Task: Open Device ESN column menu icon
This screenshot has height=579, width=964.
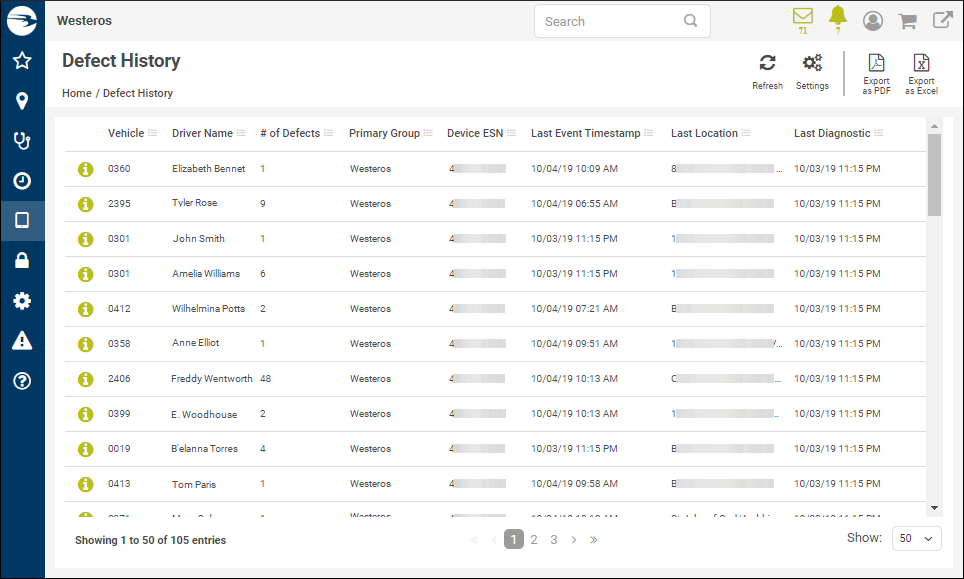Action: tap(512, 133)
